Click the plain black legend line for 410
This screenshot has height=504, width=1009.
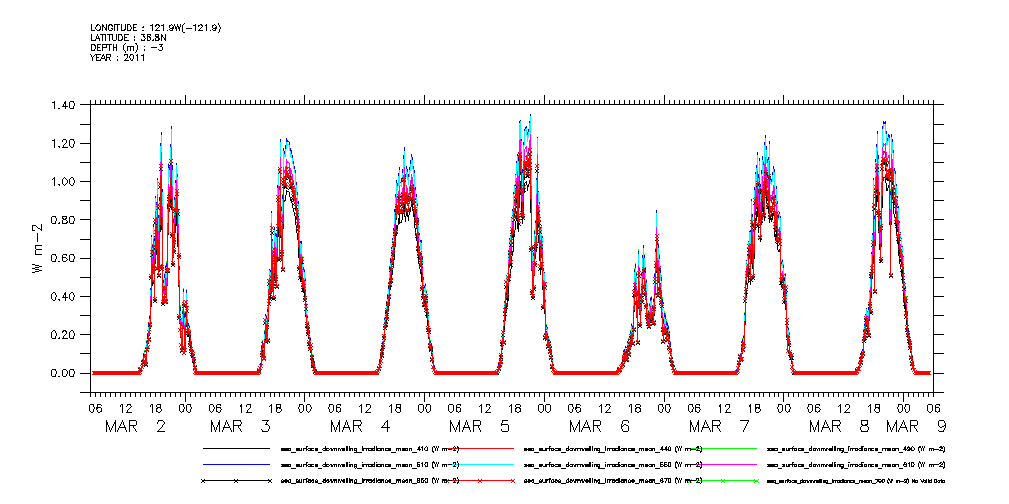tap(236, 448)
